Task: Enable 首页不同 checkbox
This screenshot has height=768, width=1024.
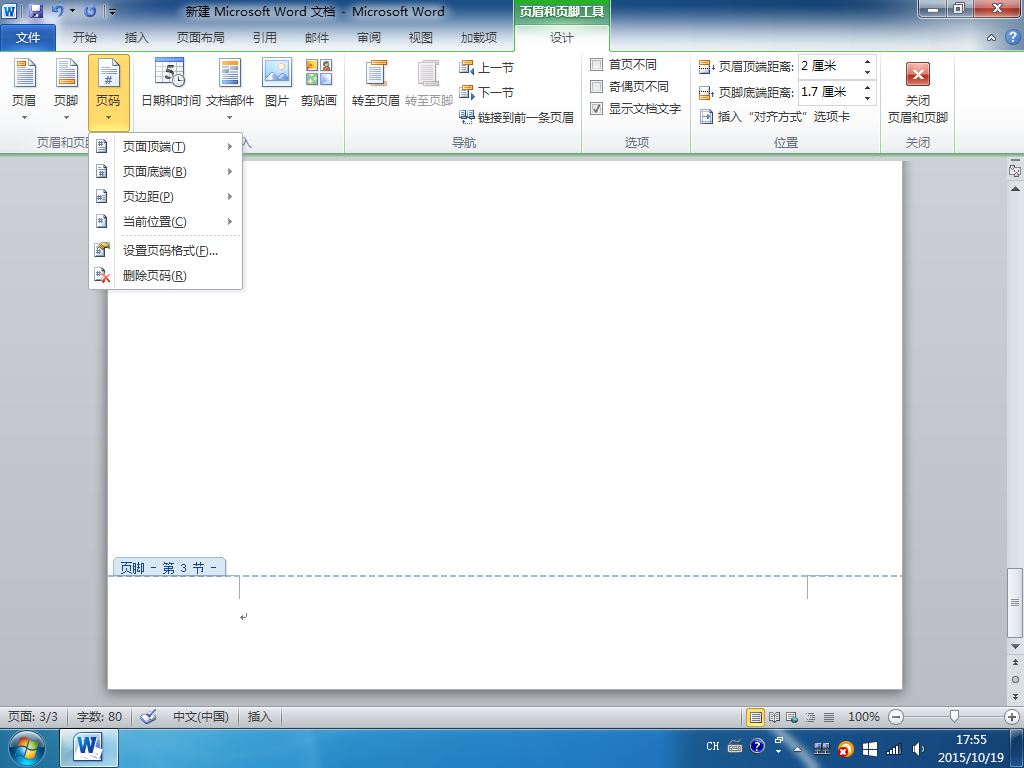Action: click(x=596, y=65)
